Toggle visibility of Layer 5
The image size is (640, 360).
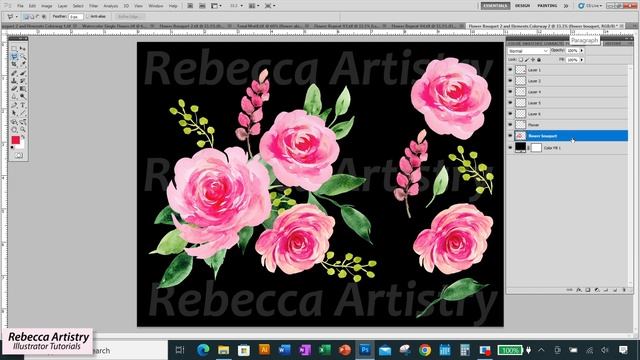510,103
